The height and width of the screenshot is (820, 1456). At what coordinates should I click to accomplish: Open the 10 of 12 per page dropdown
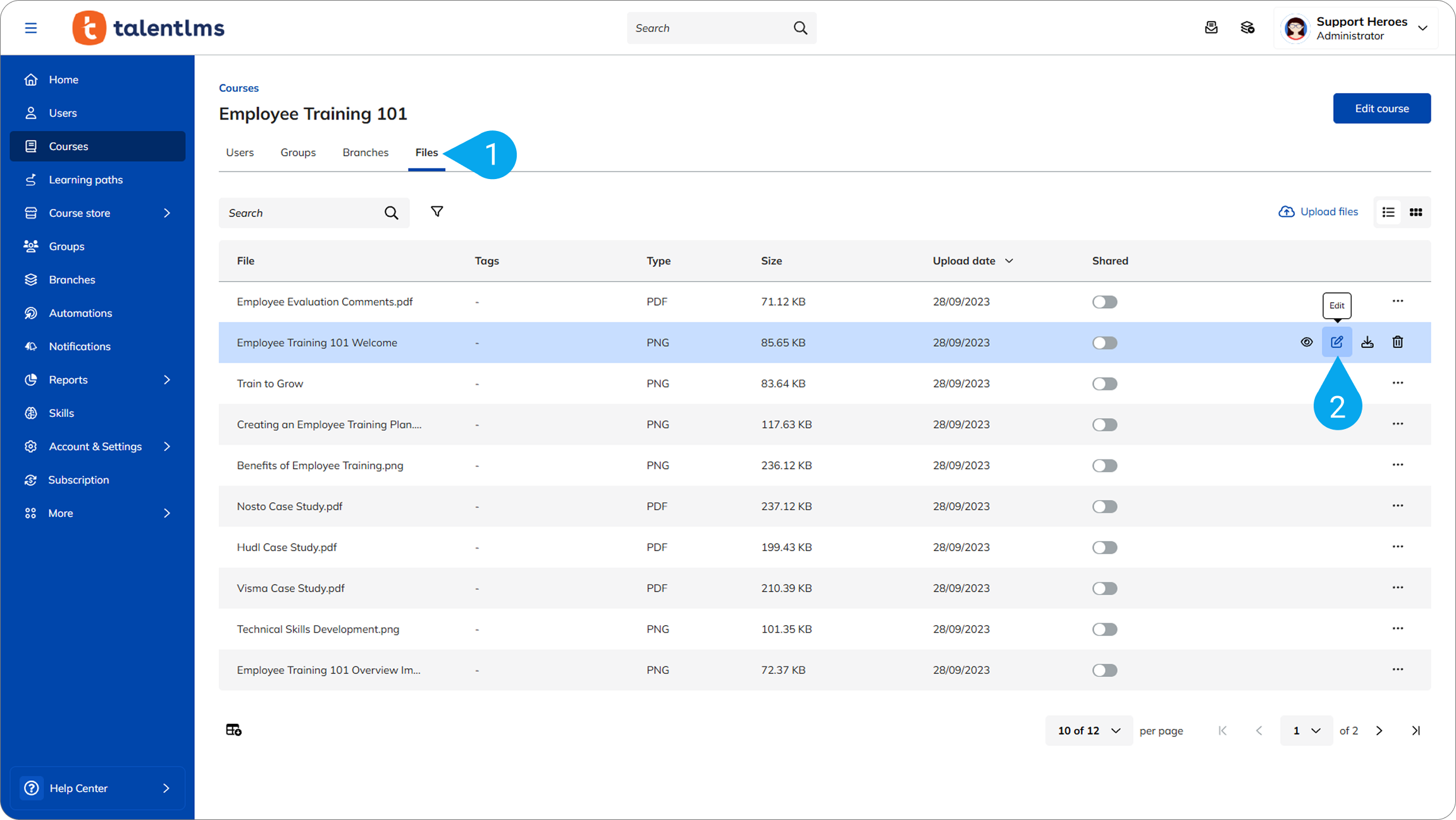point(1089,731)
